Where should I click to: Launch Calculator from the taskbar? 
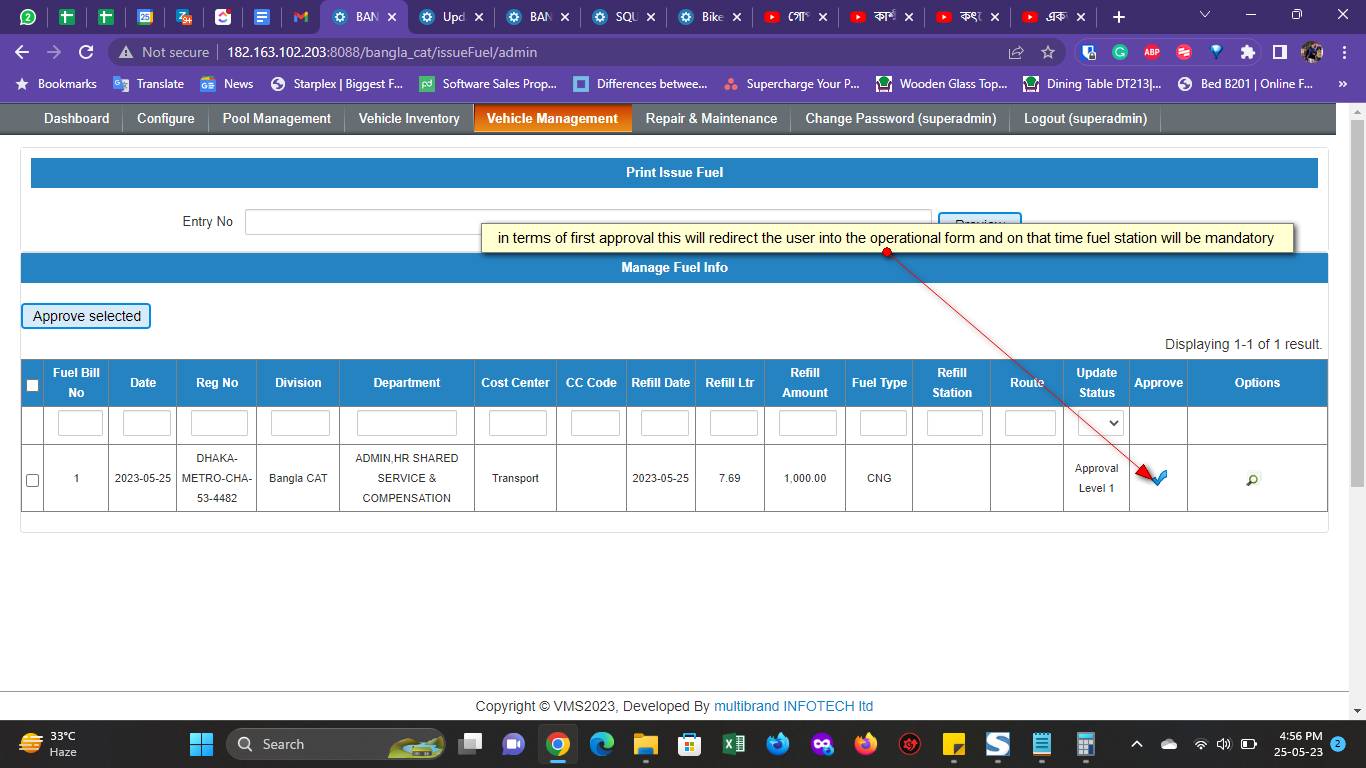(x=1085, y=744)
